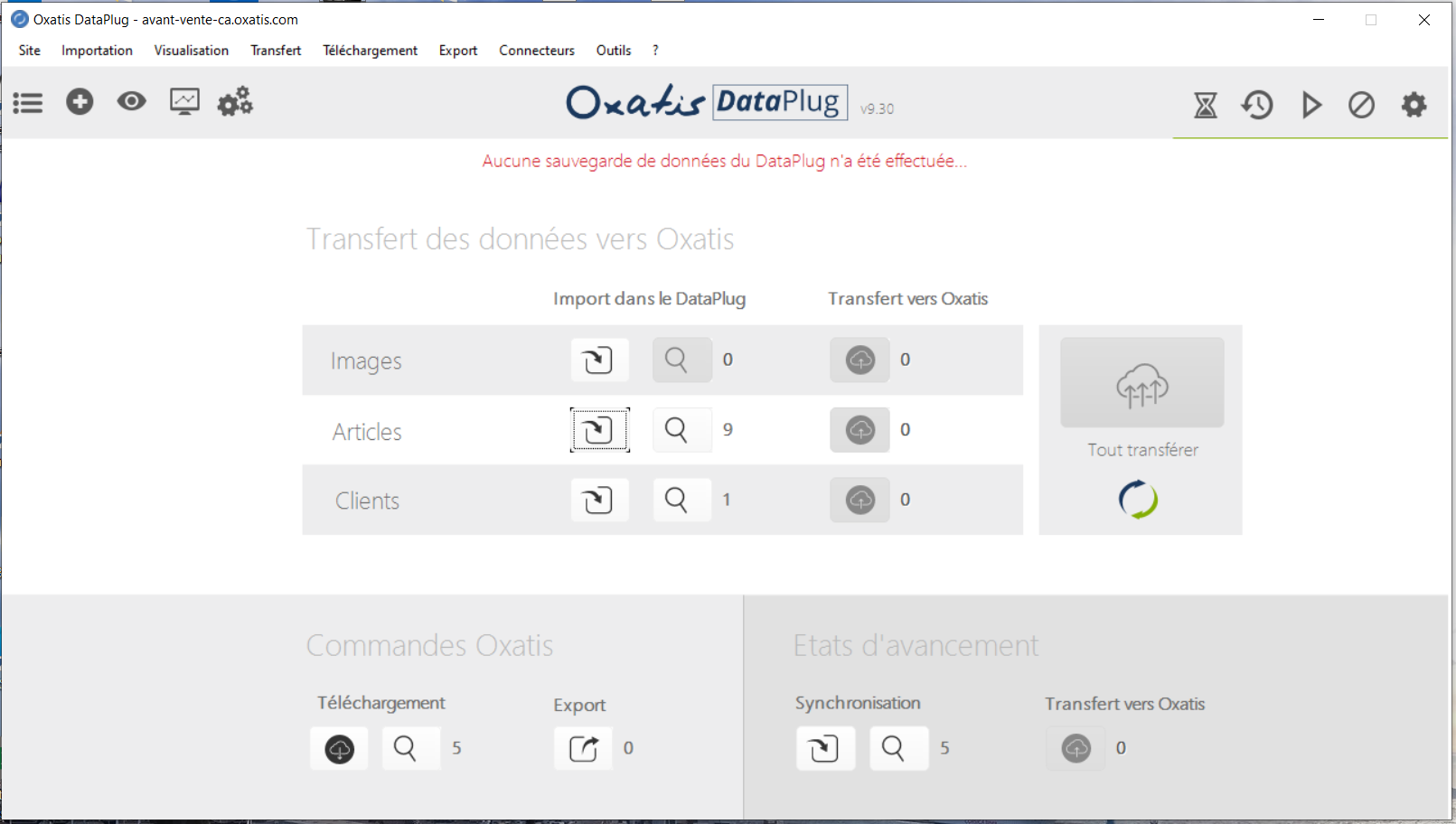View imported Images with magnifier

click(x=682, y=360)
